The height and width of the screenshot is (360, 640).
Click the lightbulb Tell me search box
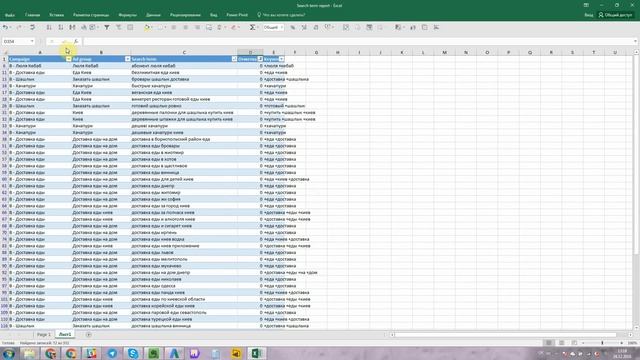[281, 15]
